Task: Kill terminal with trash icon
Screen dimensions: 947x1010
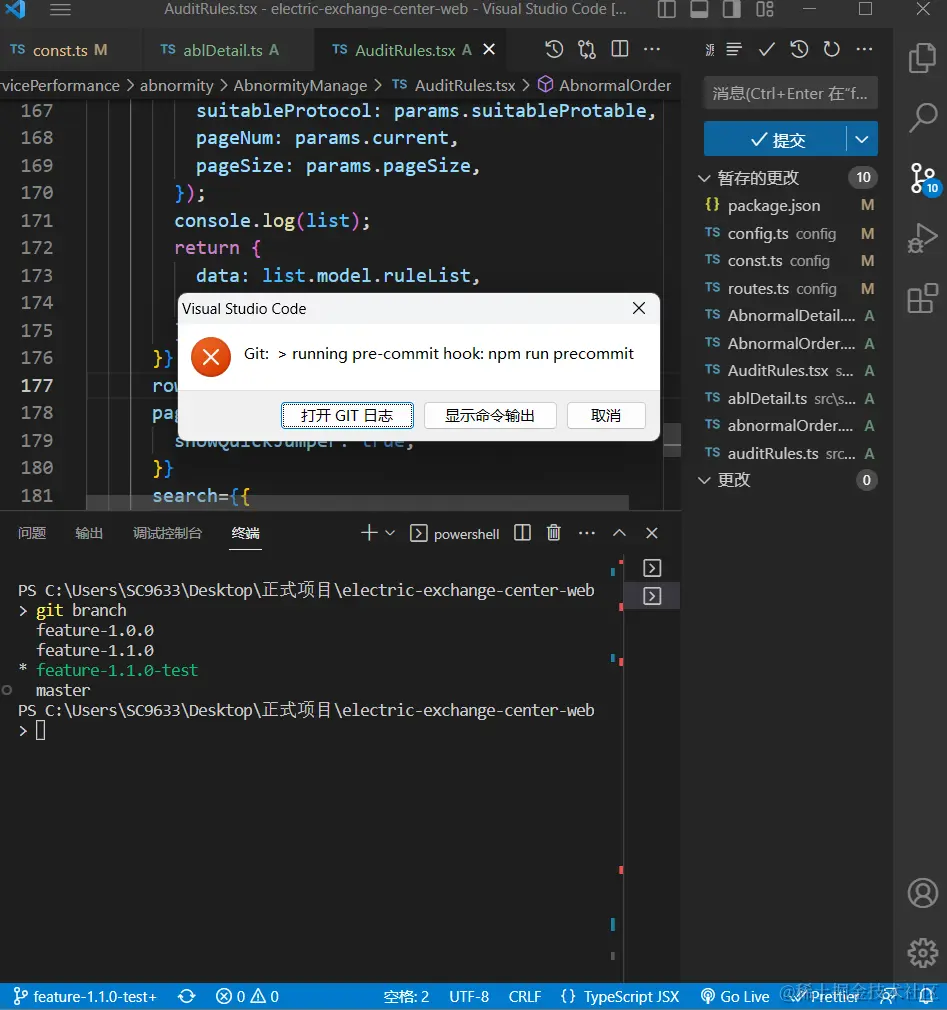Action: click(x=554, y=533)
